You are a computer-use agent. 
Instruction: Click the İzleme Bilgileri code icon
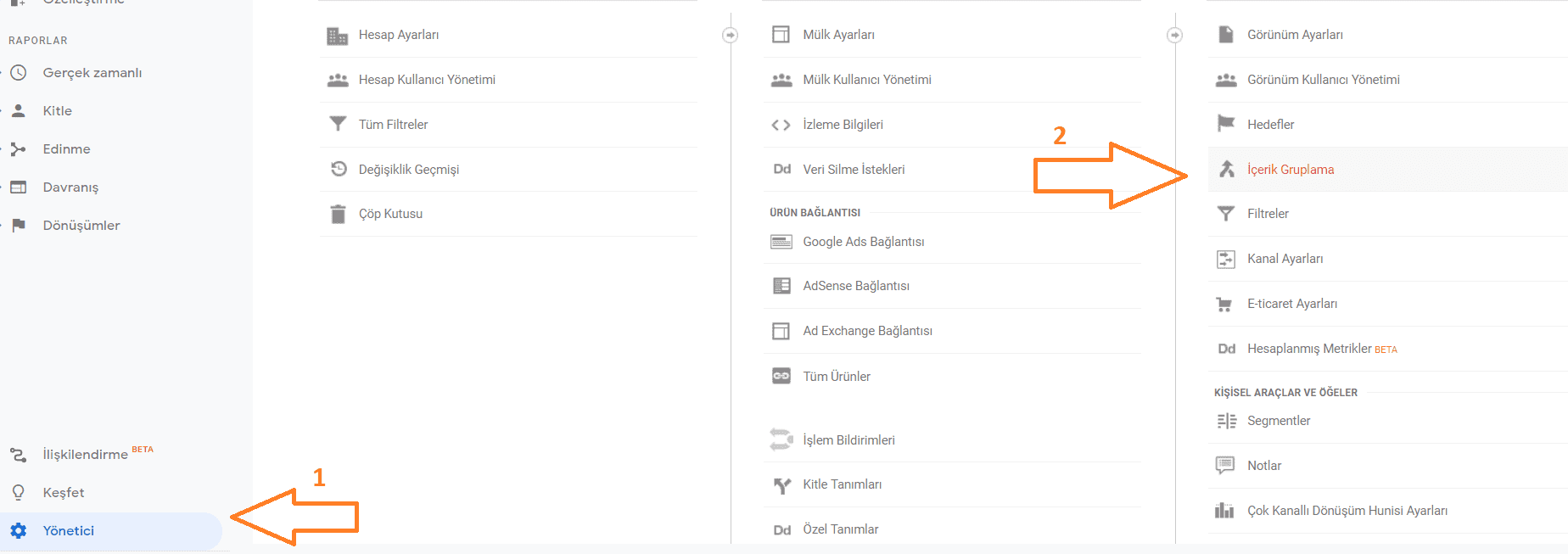[x=781, y=125]
